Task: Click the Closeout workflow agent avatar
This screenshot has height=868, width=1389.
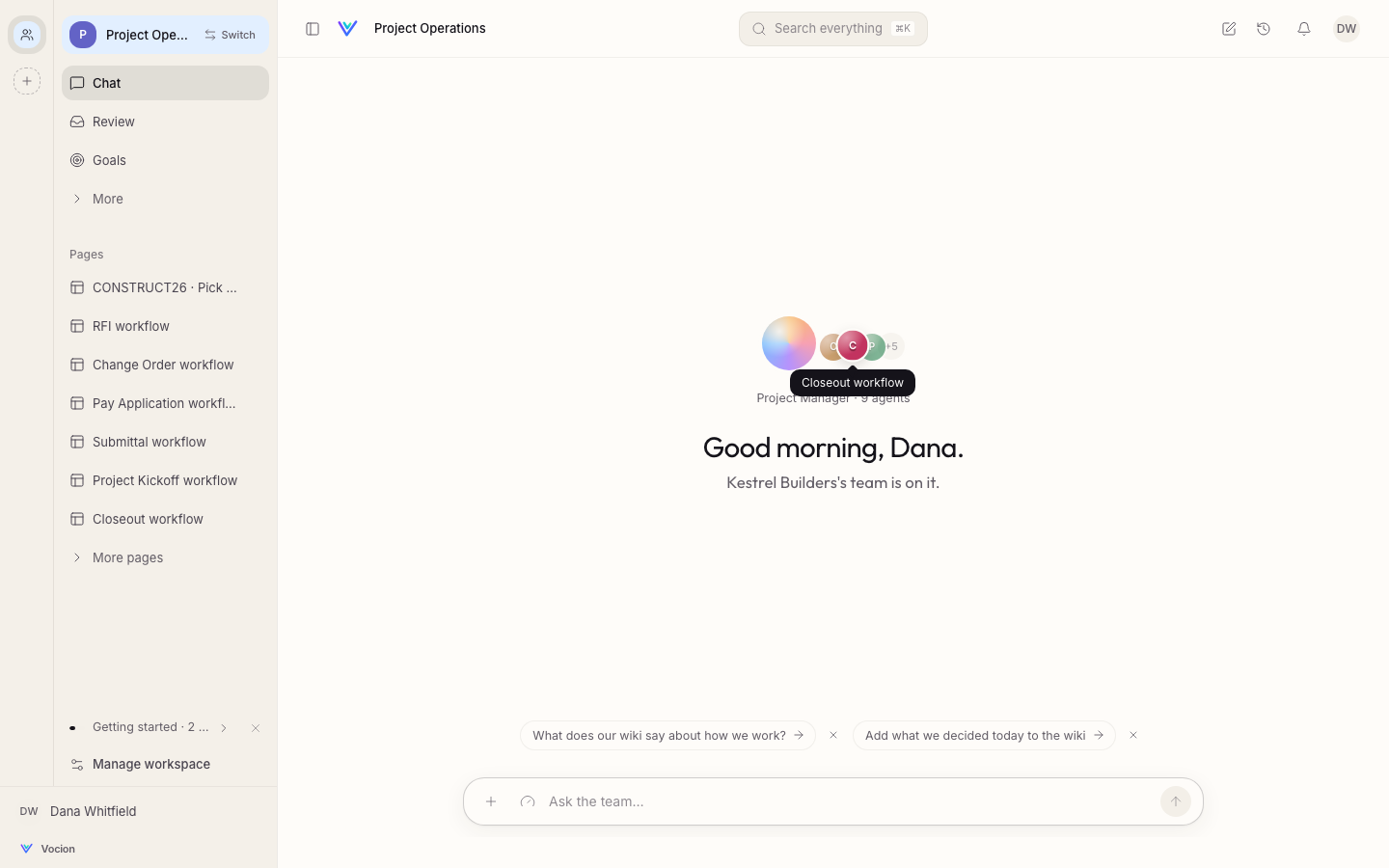Action: pyautogui.click(x=853, y=345)
